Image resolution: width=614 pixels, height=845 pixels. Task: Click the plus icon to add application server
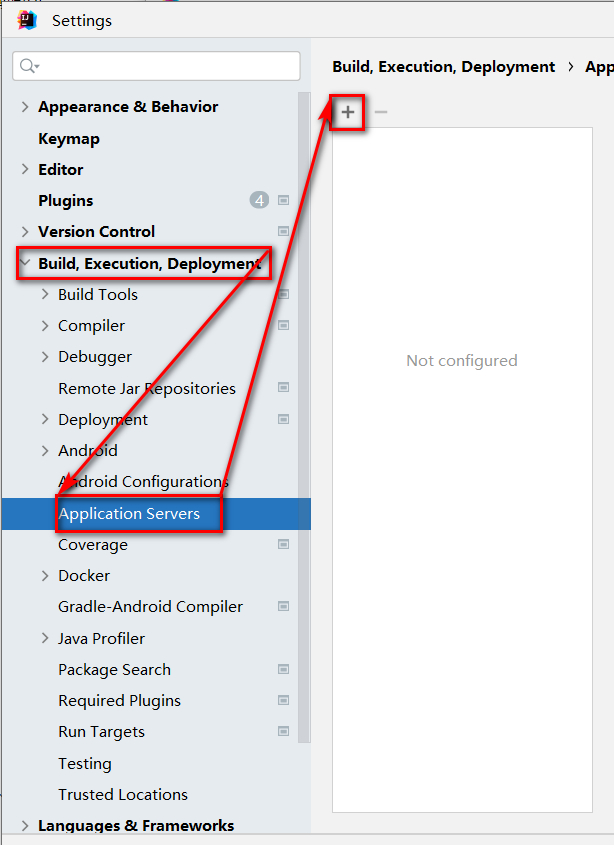click(x=348, y=113)
